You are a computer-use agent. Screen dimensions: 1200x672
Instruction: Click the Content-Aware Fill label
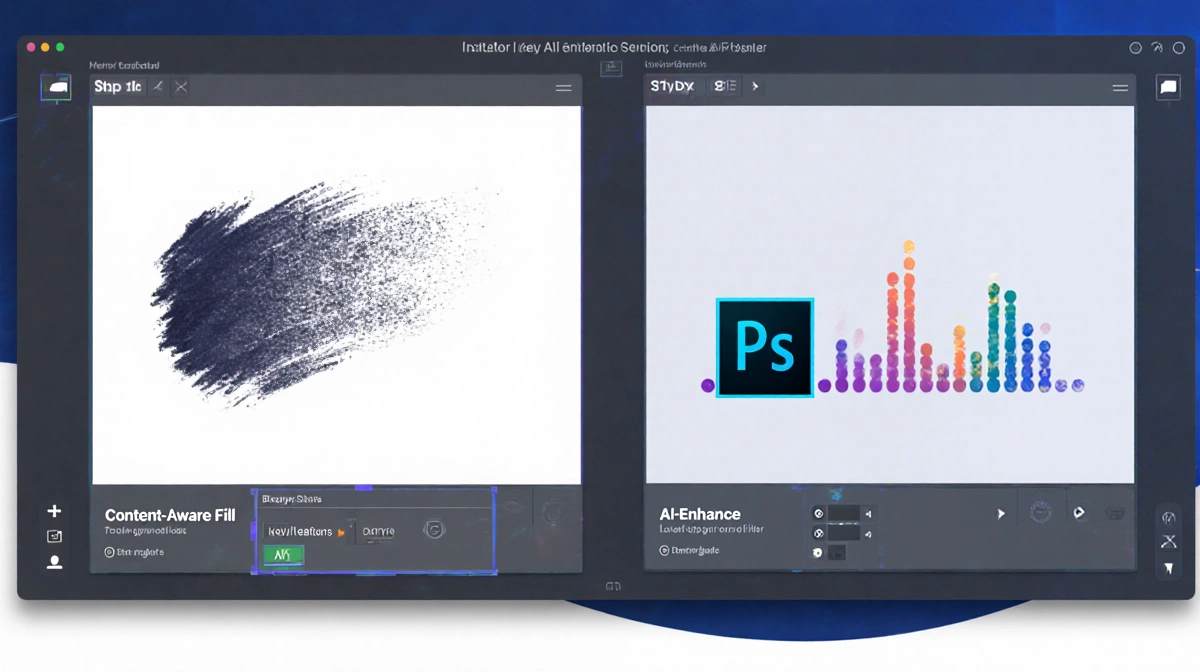coord(170,515)
